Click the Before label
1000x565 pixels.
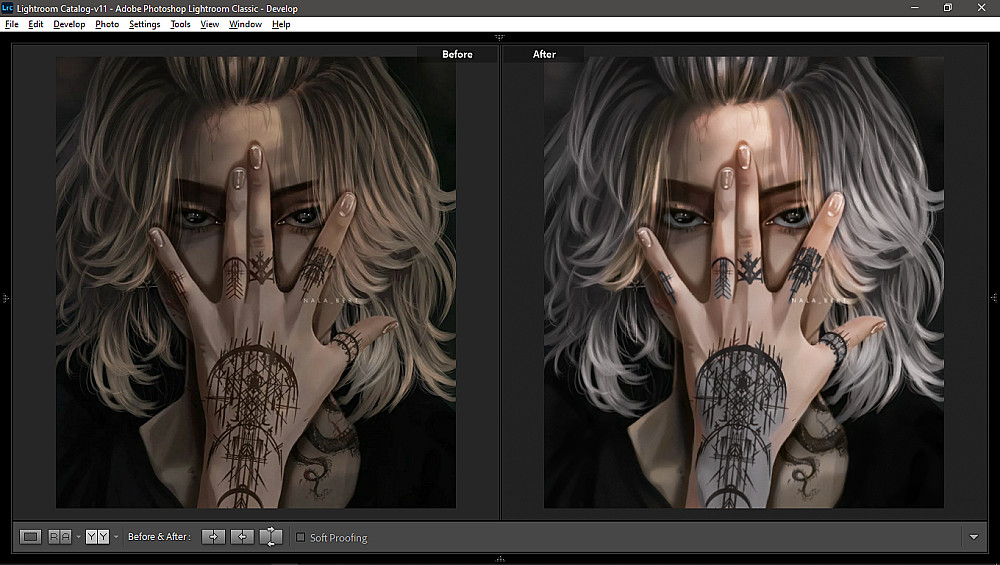(x=457, y=54)
